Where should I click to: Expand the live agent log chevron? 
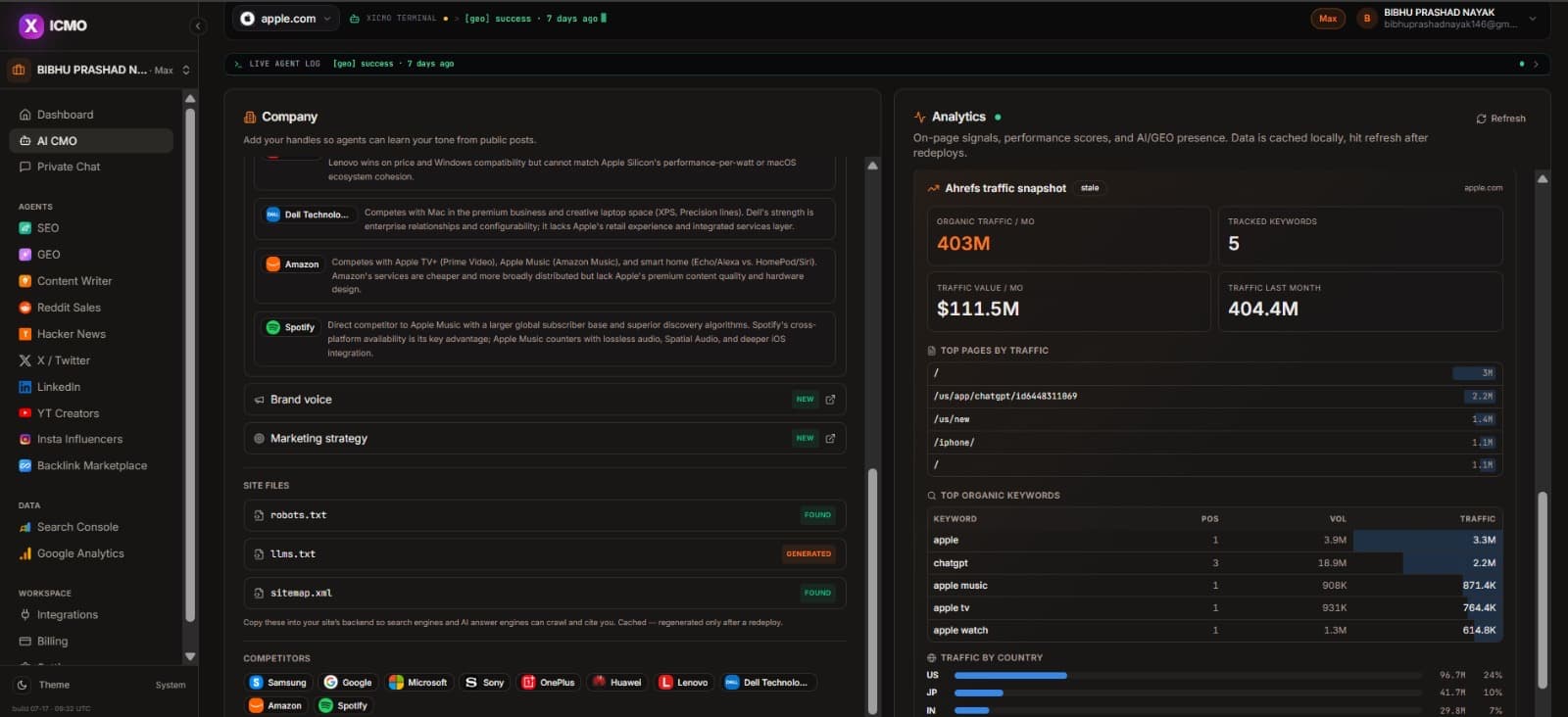(x=1536, y=64)
